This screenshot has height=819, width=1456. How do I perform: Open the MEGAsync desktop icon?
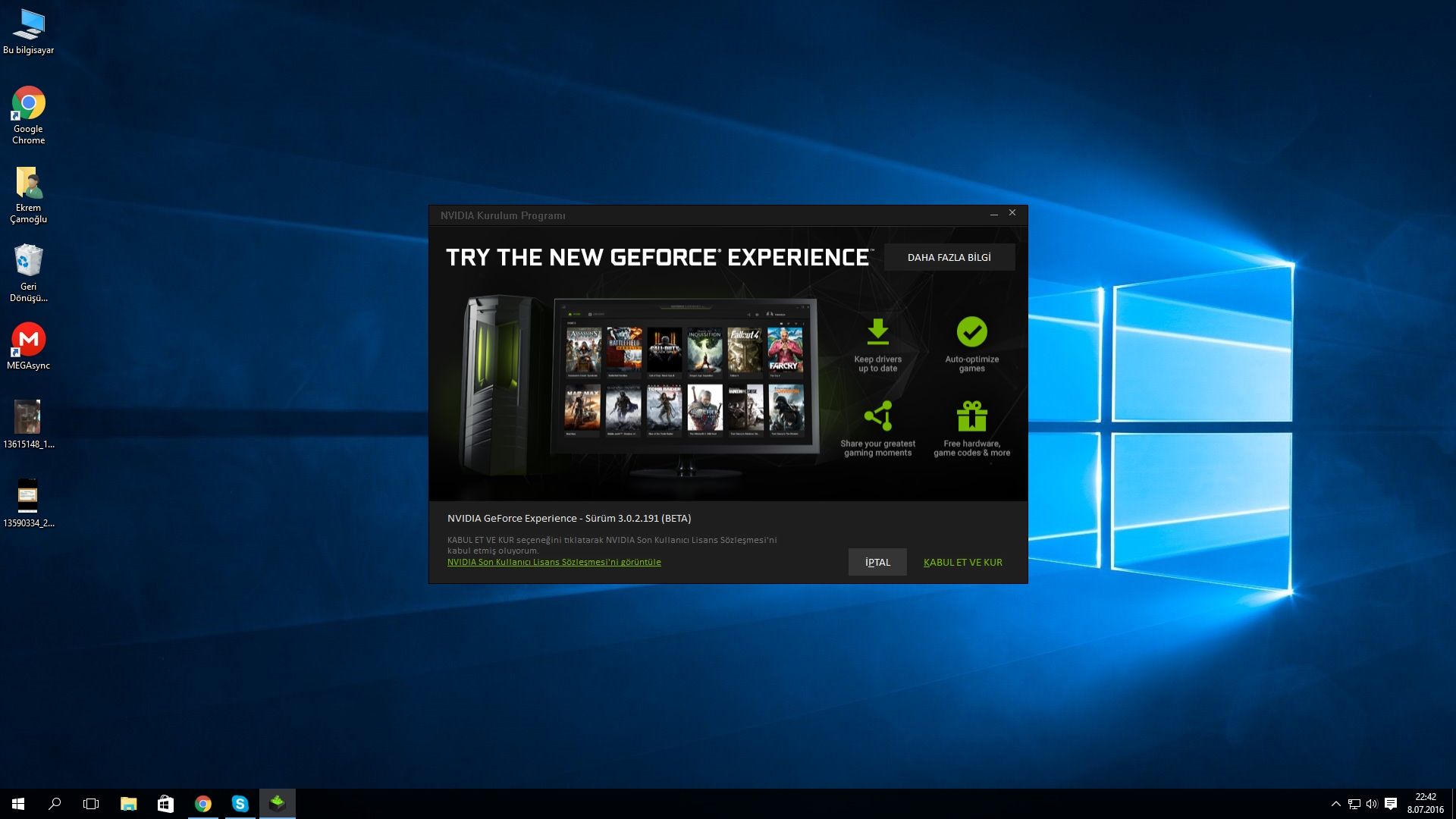(28, 340)
